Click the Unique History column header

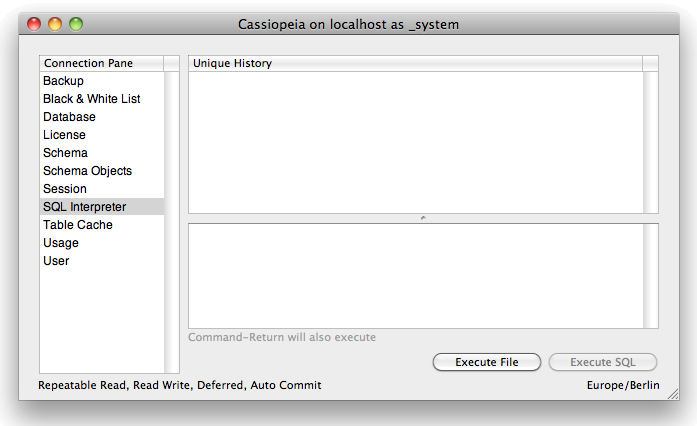pyautogui.click(x=416, y=63)
